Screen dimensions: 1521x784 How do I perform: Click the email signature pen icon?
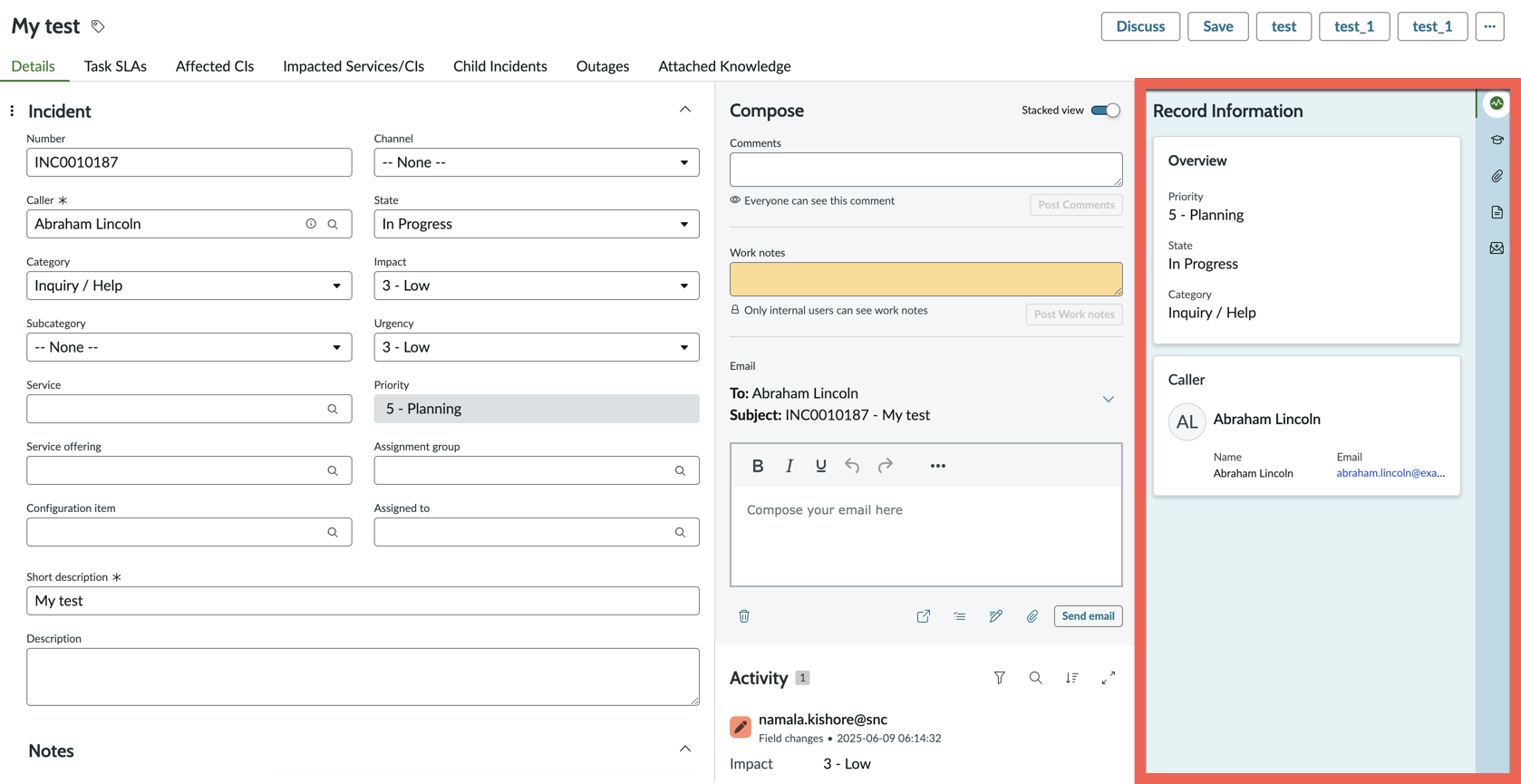coord(996,616)
